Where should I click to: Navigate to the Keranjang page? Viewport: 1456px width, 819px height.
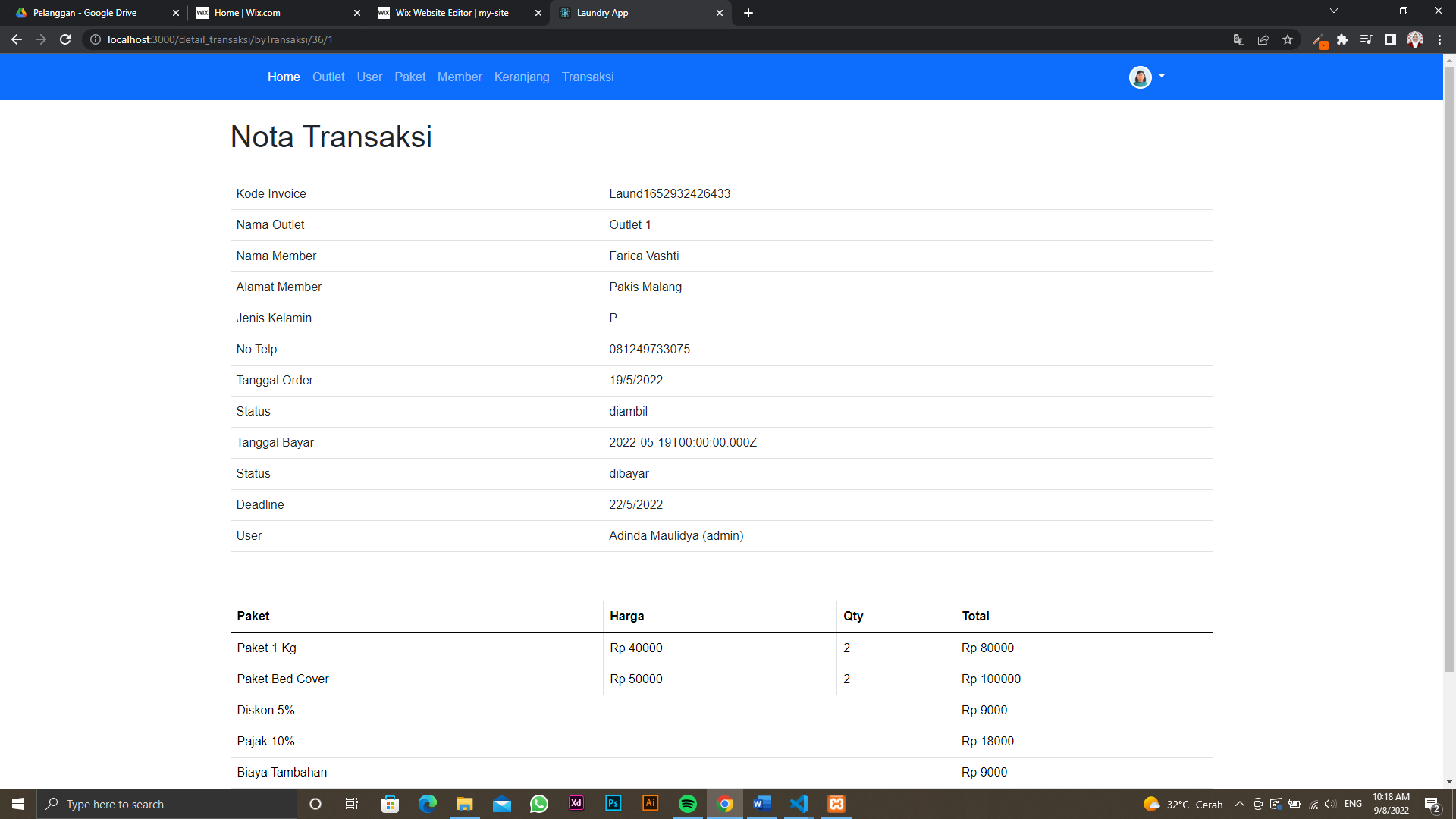522,77
